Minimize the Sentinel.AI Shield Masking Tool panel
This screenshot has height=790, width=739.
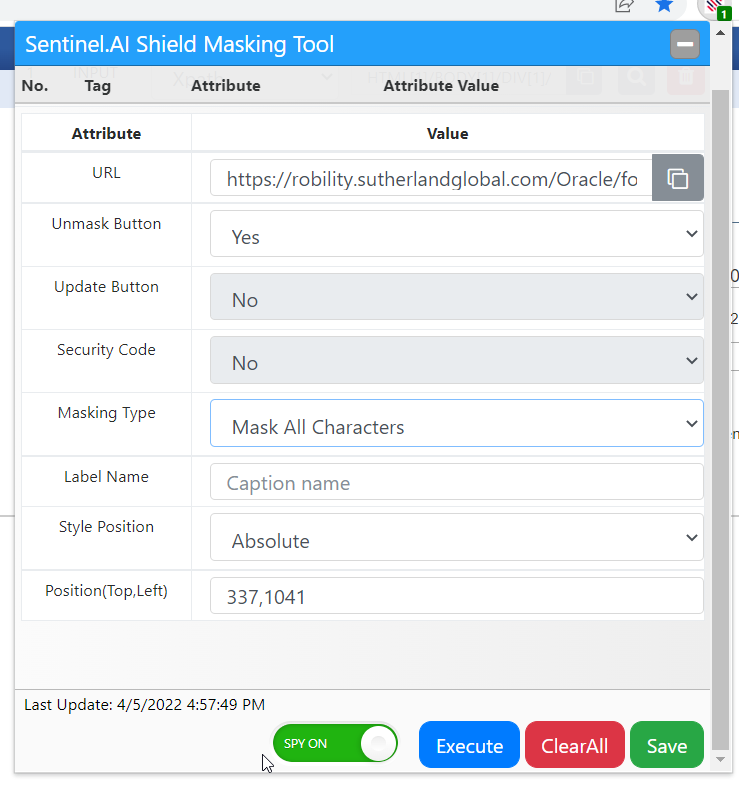tap(684, 45)
